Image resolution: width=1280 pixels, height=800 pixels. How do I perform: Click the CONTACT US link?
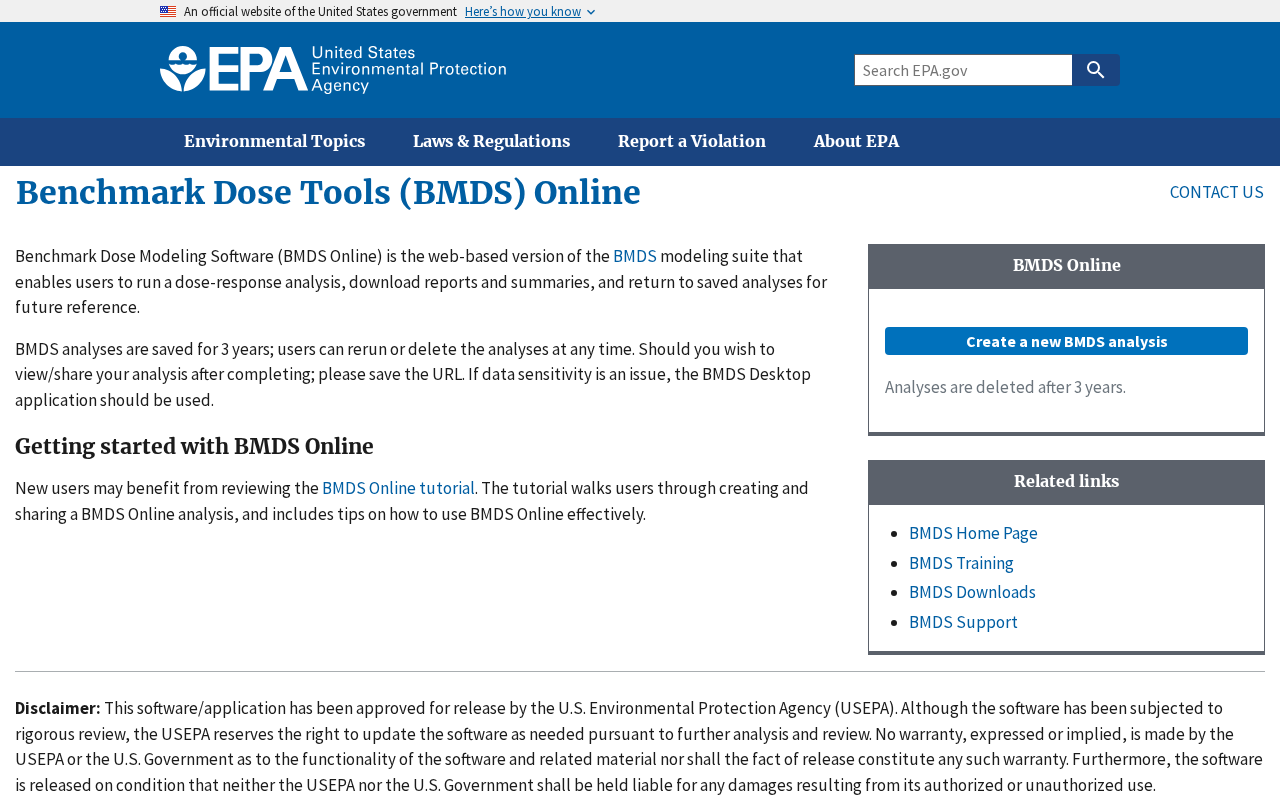pos(1217,192)
